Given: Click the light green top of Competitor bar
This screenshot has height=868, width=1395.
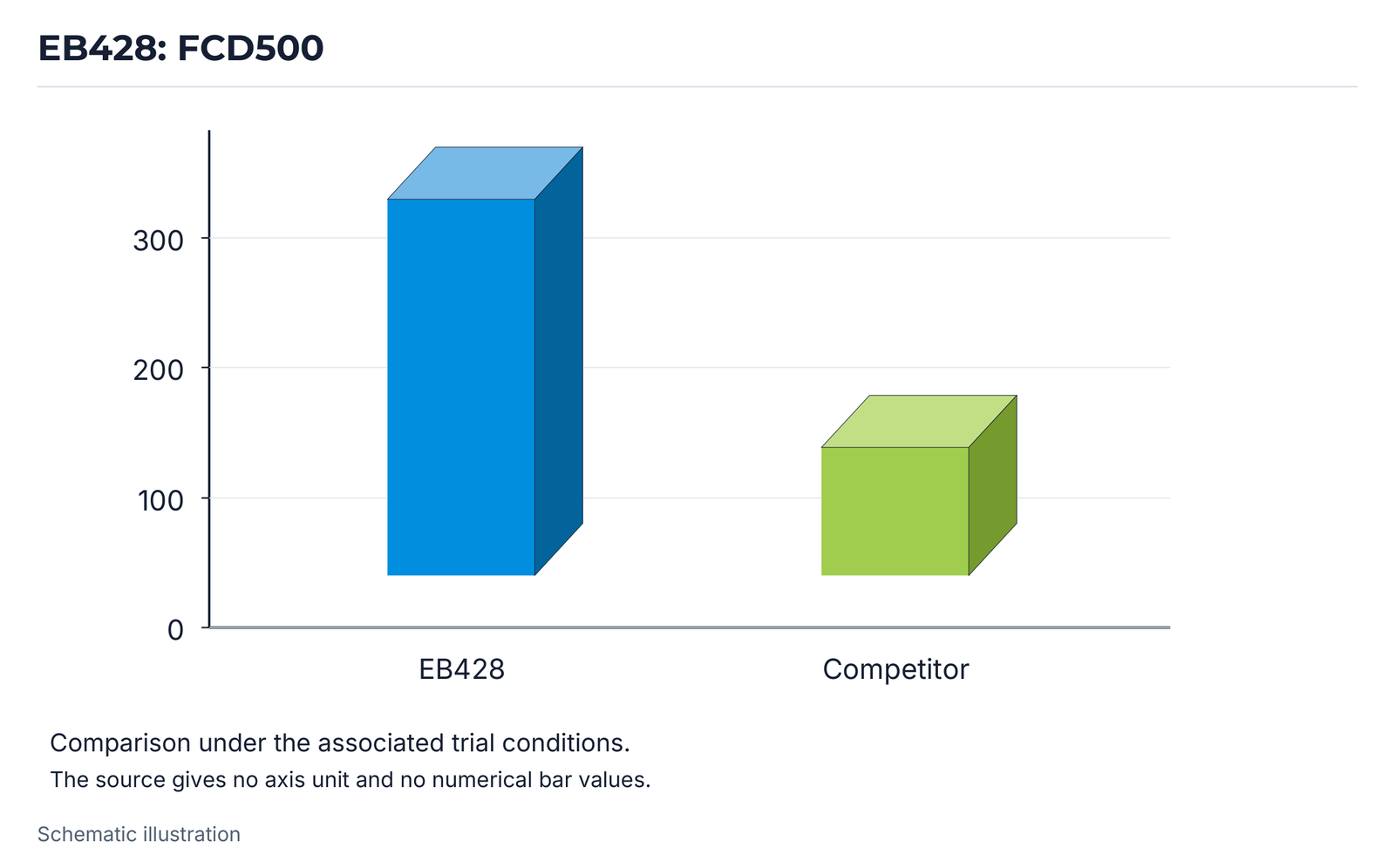Looking at the screenshot, I should click(x=919, y=421).
